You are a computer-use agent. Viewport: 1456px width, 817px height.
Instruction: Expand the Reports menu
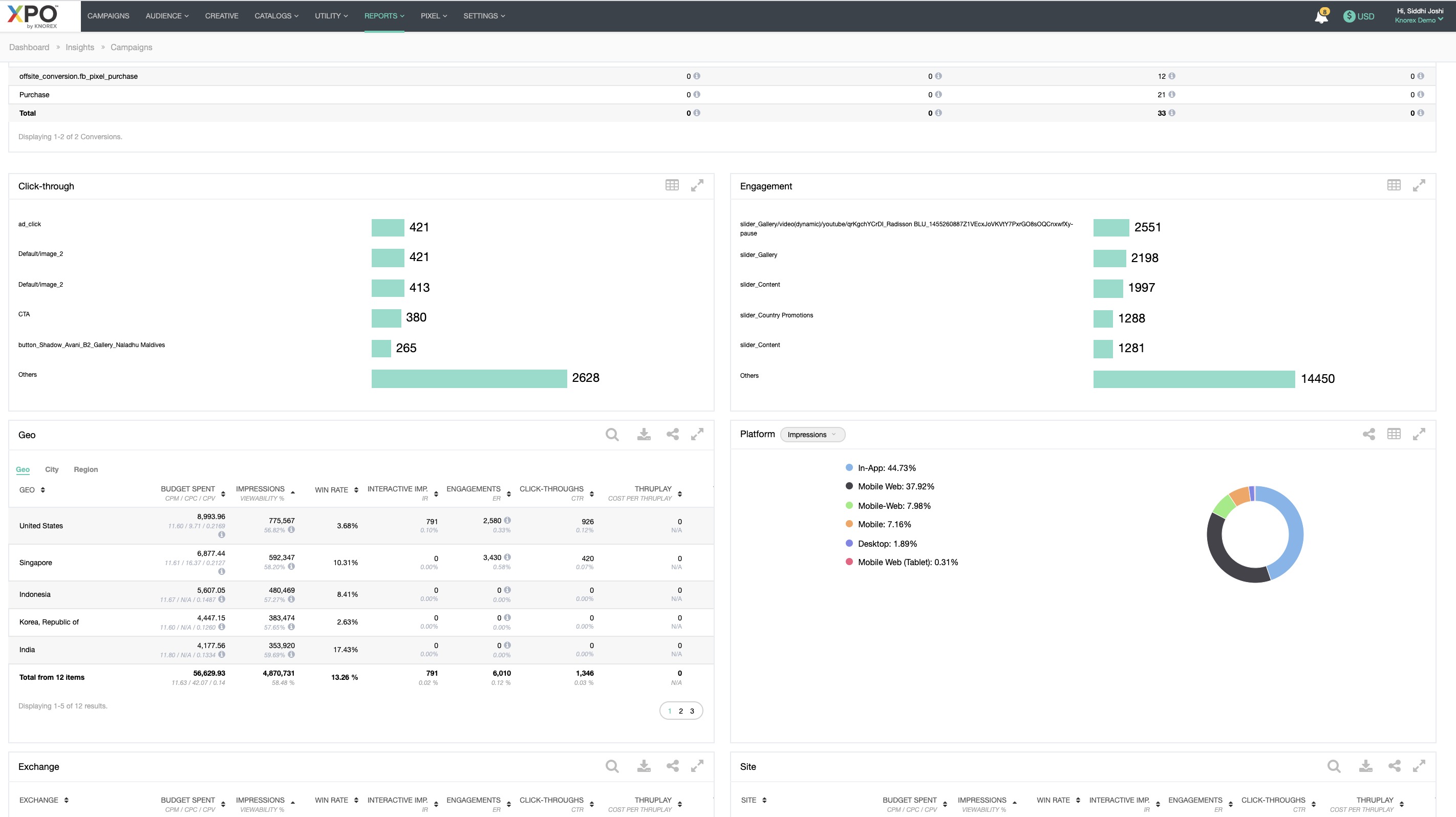(x=384, y=16)
